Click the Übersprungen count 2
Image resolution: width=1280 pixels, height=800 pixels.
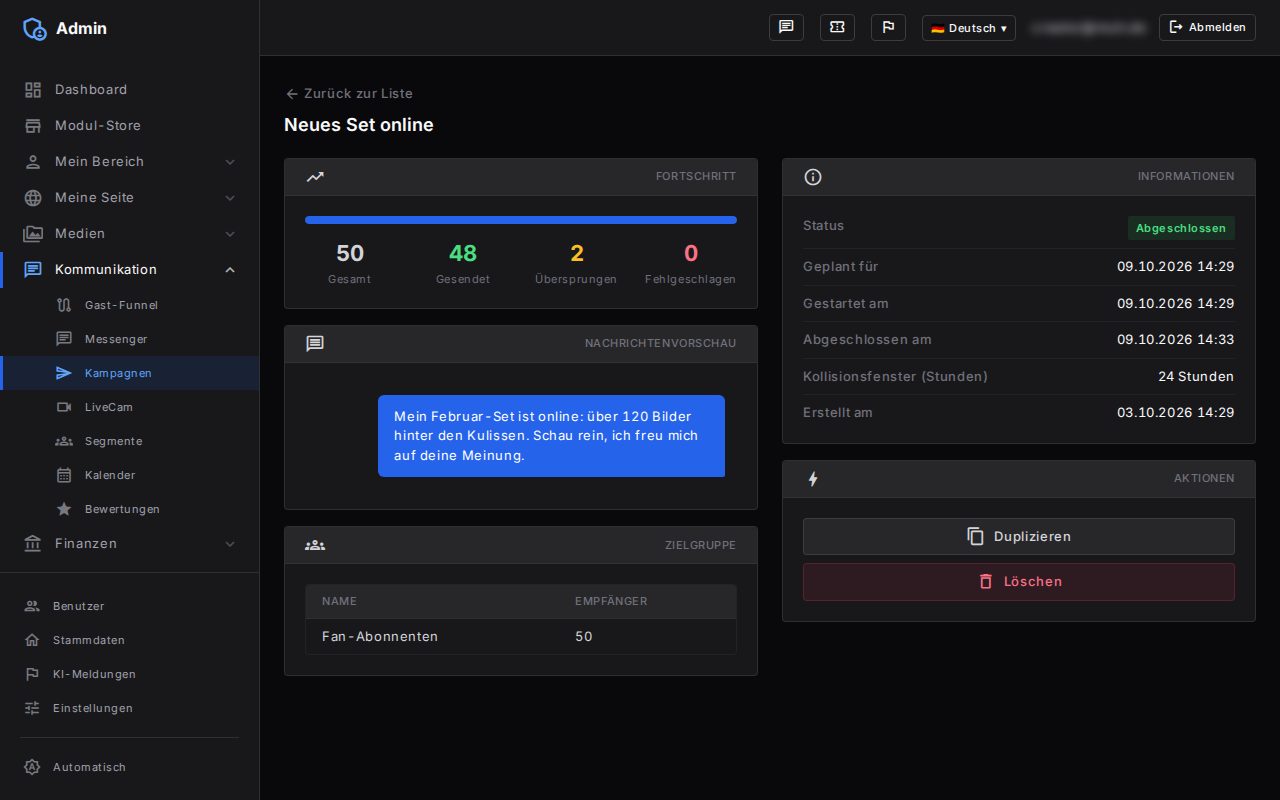577,253
